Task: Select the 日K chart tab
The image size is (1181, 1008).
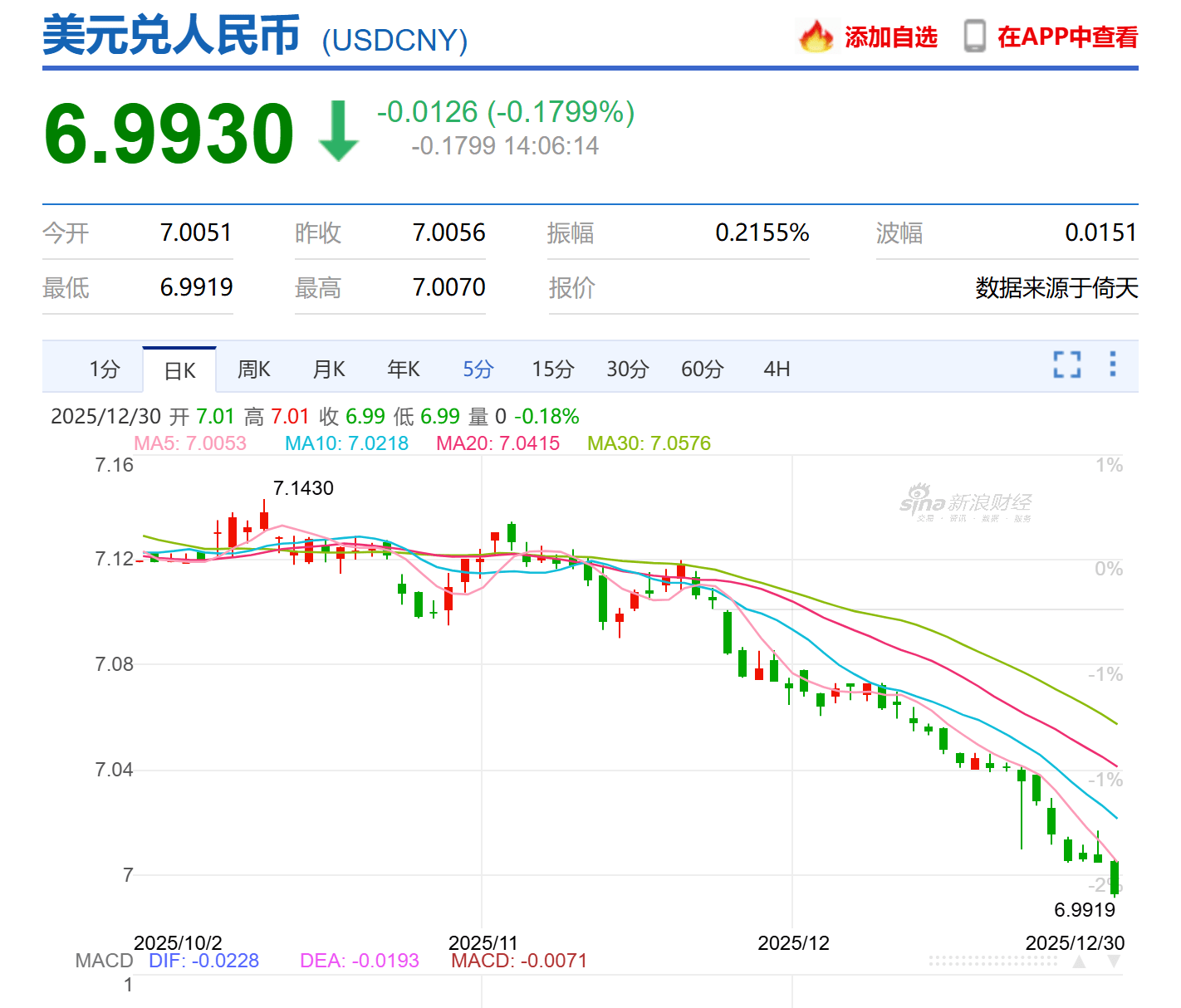Action: pos(179,370)
